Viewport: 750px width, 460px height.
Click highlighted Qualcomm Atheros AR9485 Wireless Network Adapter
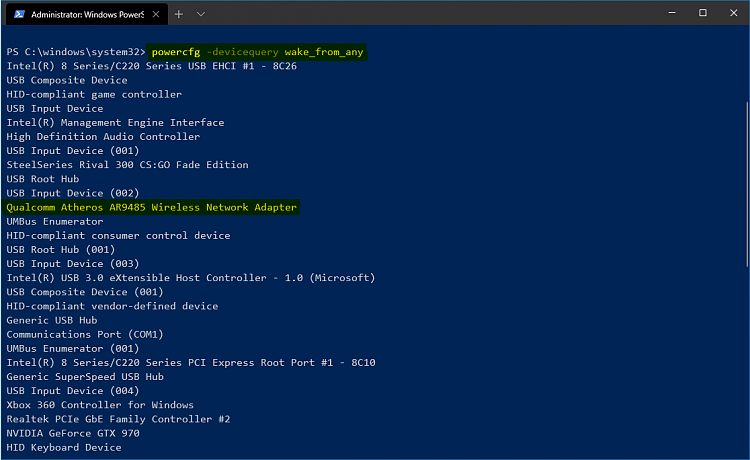point(152,207)
